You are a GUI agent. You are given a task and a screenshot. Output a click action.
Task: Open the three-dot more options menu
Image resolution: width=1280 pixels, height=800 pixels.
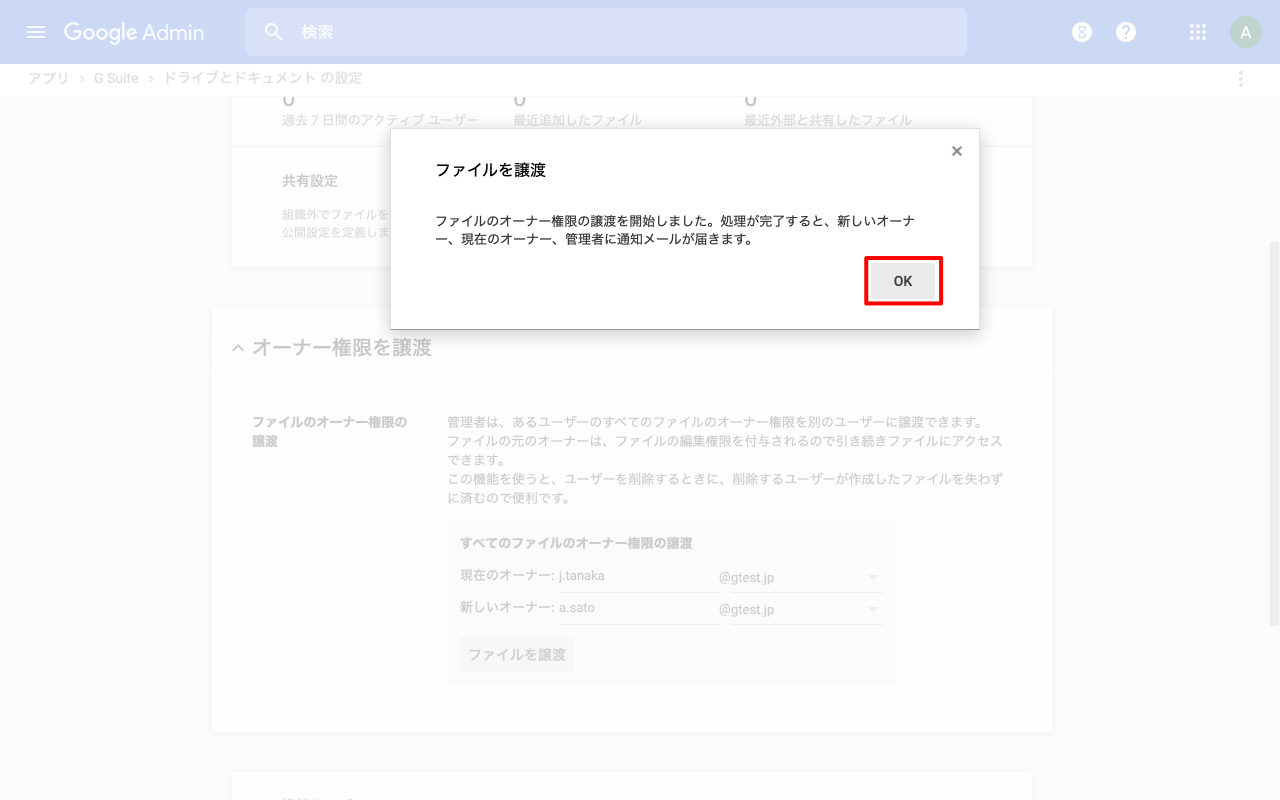[x=1241, y=79]
